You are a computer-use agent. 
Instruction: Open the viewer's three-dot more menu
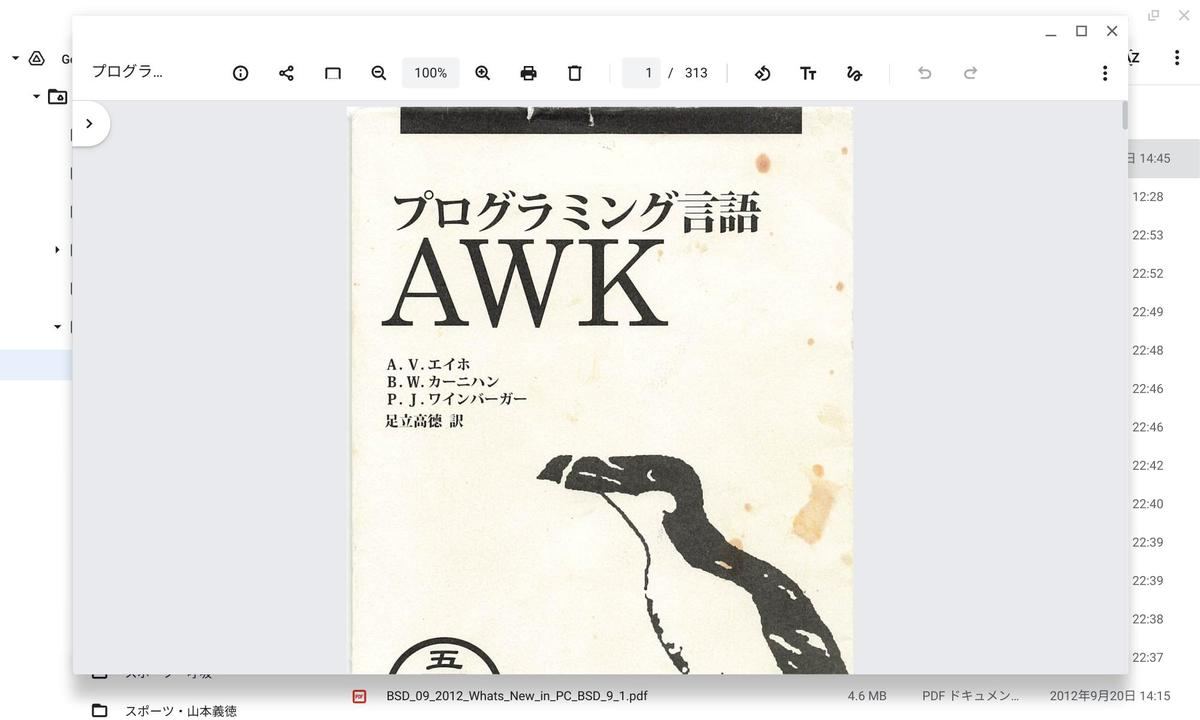coord(1104,73)
